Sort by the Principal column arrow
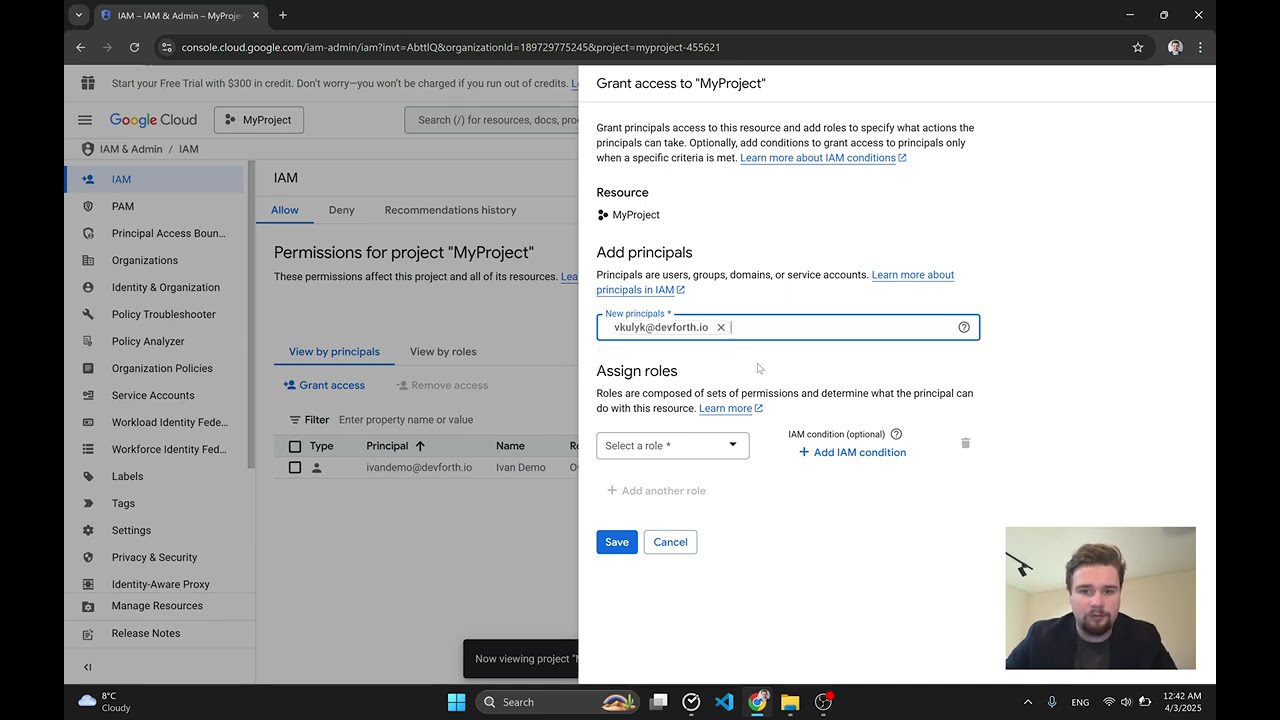The height and width of the screenshot is (720, 1280). pyautogui.click(x=420, y=446)
